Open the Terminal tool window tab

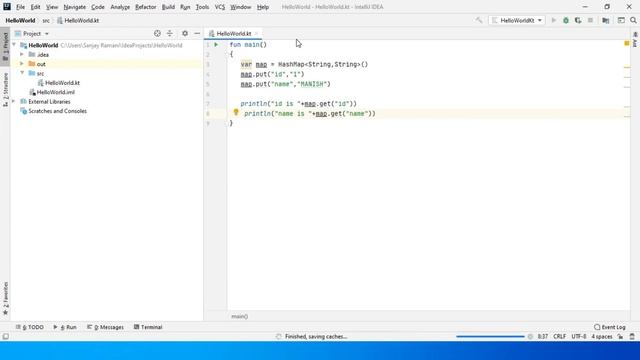(148, 327)
